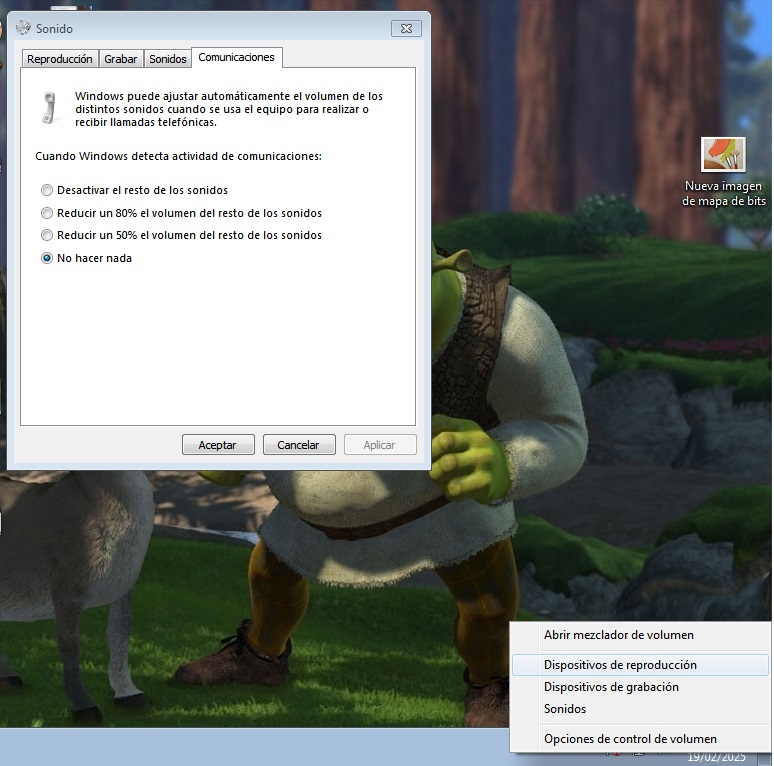
Task: Choose "Sonidos" in the context menu
Action: tap(640, 709)
